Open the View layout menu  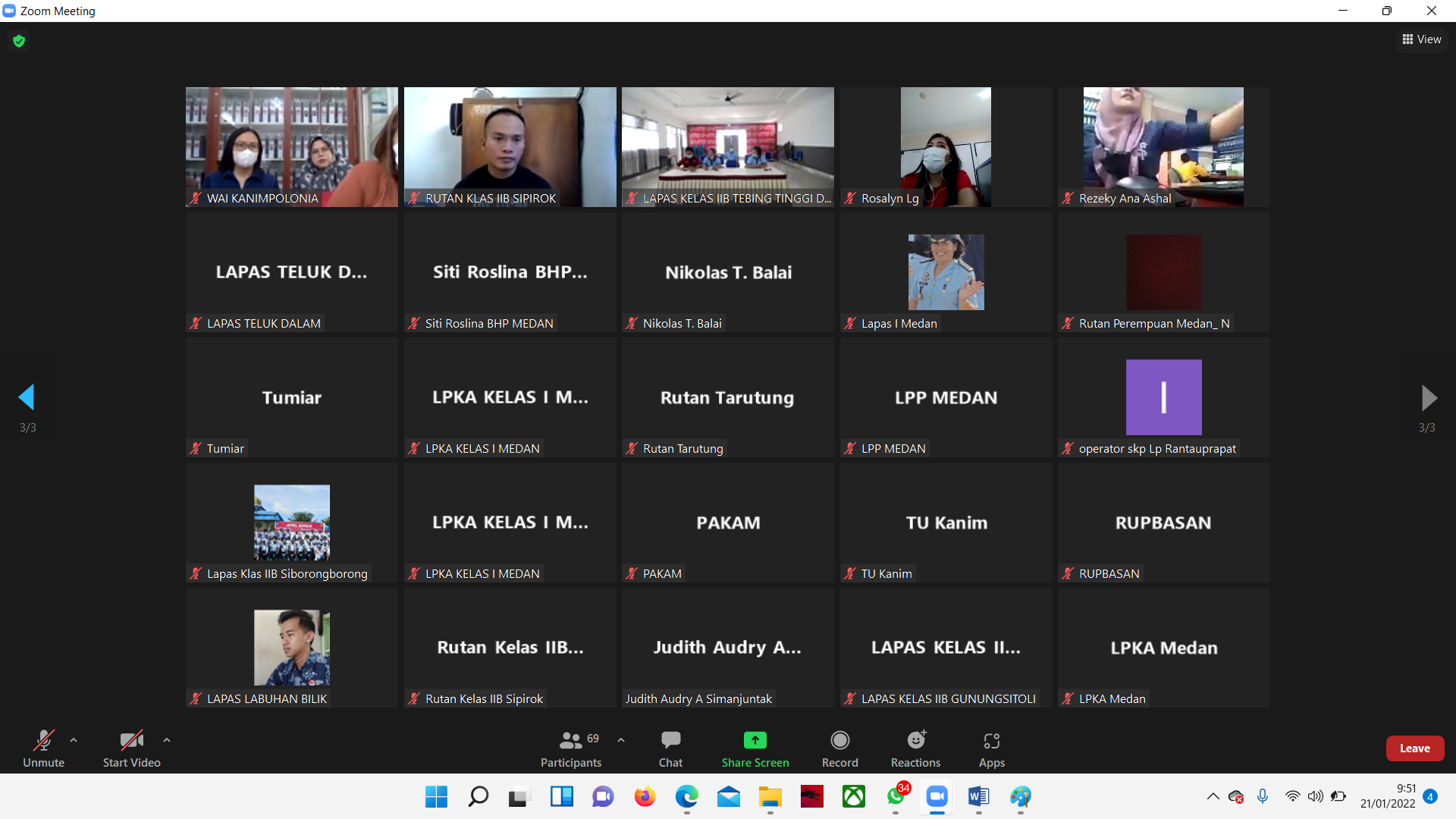click(x=1422, y=39)
